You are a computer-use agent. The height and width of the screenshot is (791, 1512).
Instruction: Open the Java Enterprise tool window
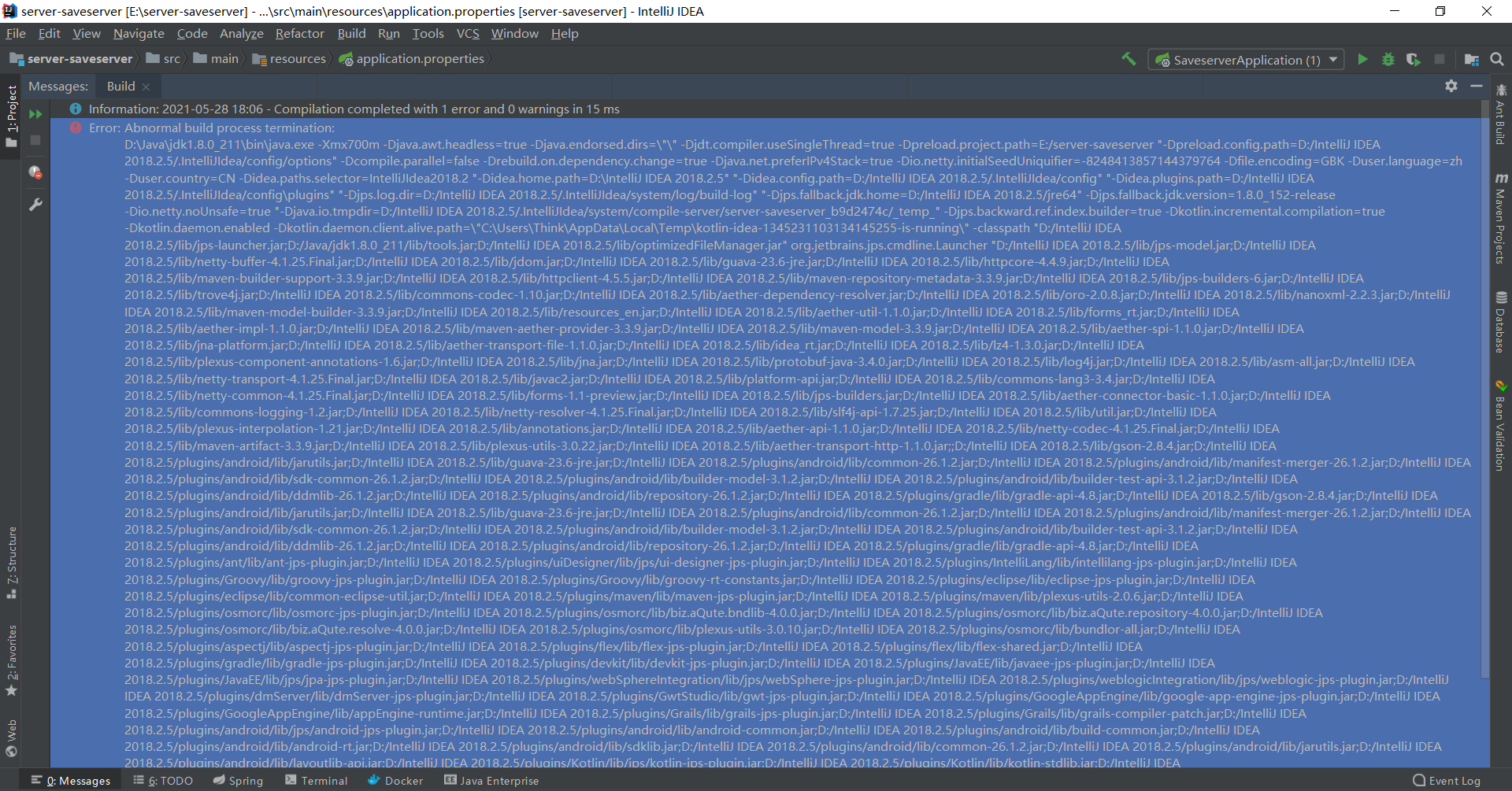point(491,781)
